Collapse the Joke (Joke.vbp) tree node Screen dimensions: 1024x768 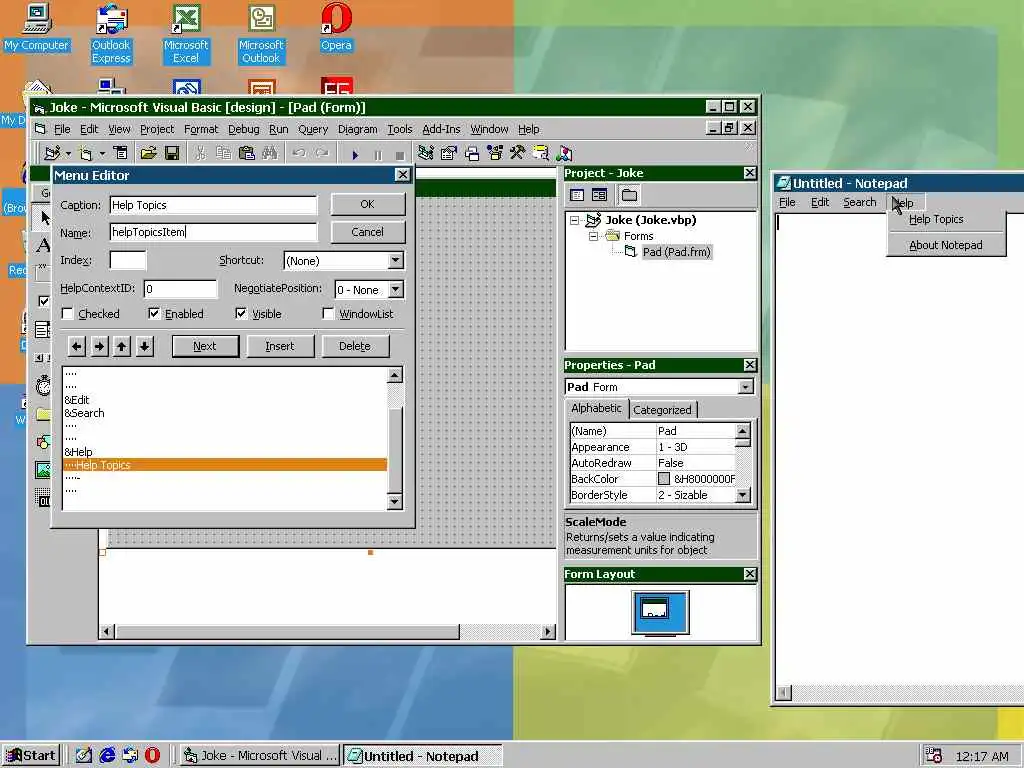(x=575, y=220)
